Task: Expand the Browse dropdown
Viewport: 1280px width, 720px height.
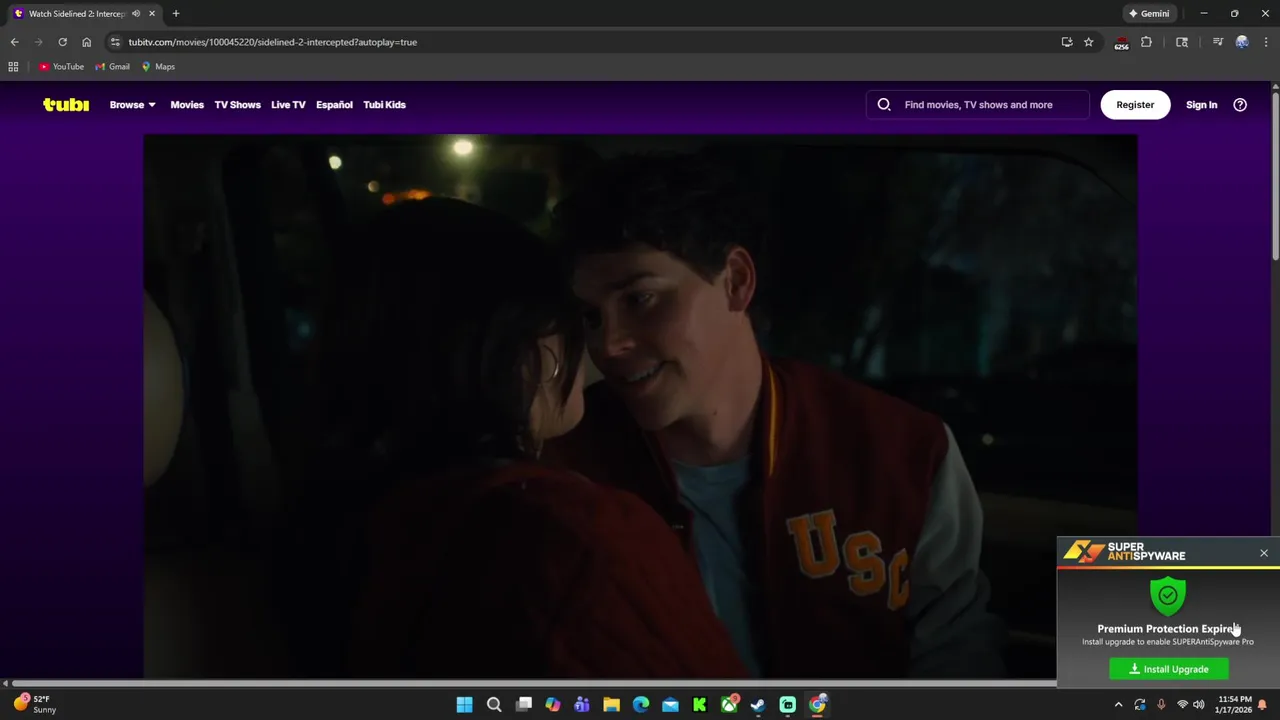Action: pos(132,105)
